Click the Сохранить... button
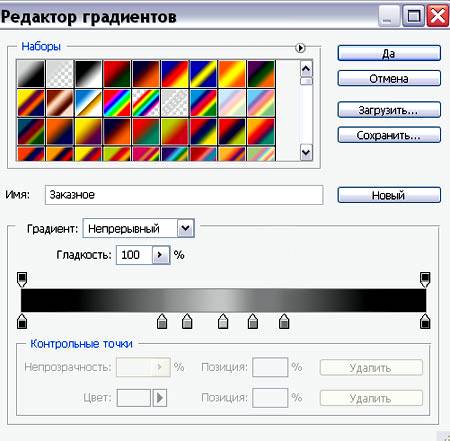The image size is (450, 441). tap(389, 135)
